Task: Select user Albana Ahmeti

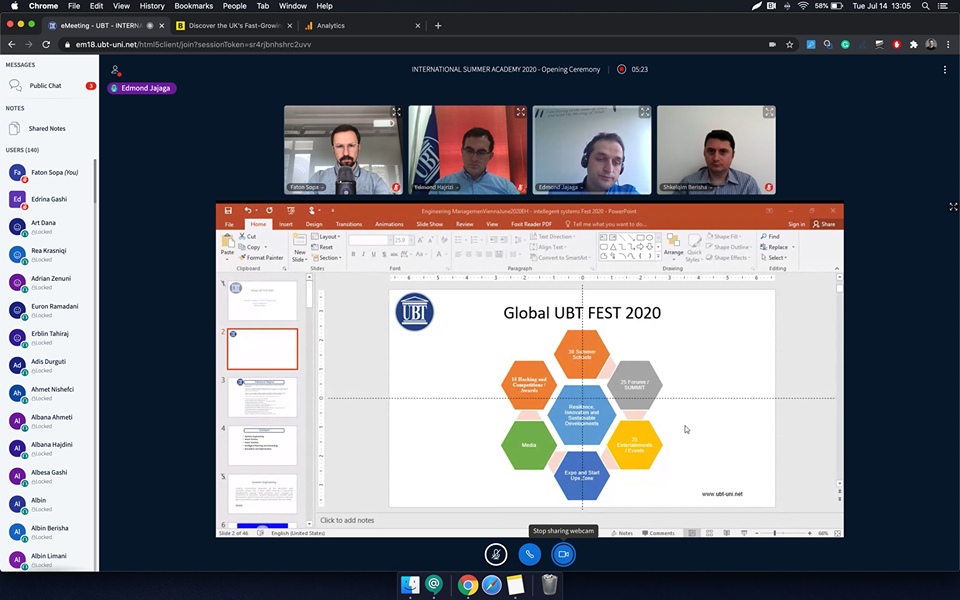Action: point(49,421)
